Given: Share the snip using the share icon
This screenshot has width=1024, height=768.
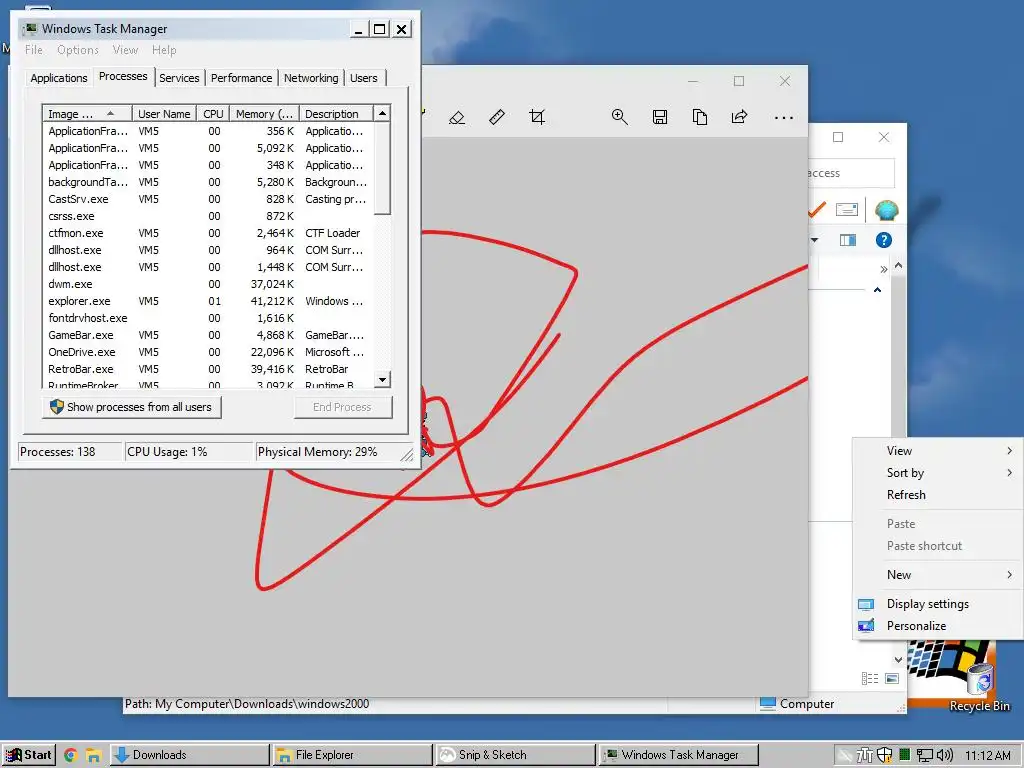Looking at the screenshot, I should pyautogui.click(x=739, y=118).
